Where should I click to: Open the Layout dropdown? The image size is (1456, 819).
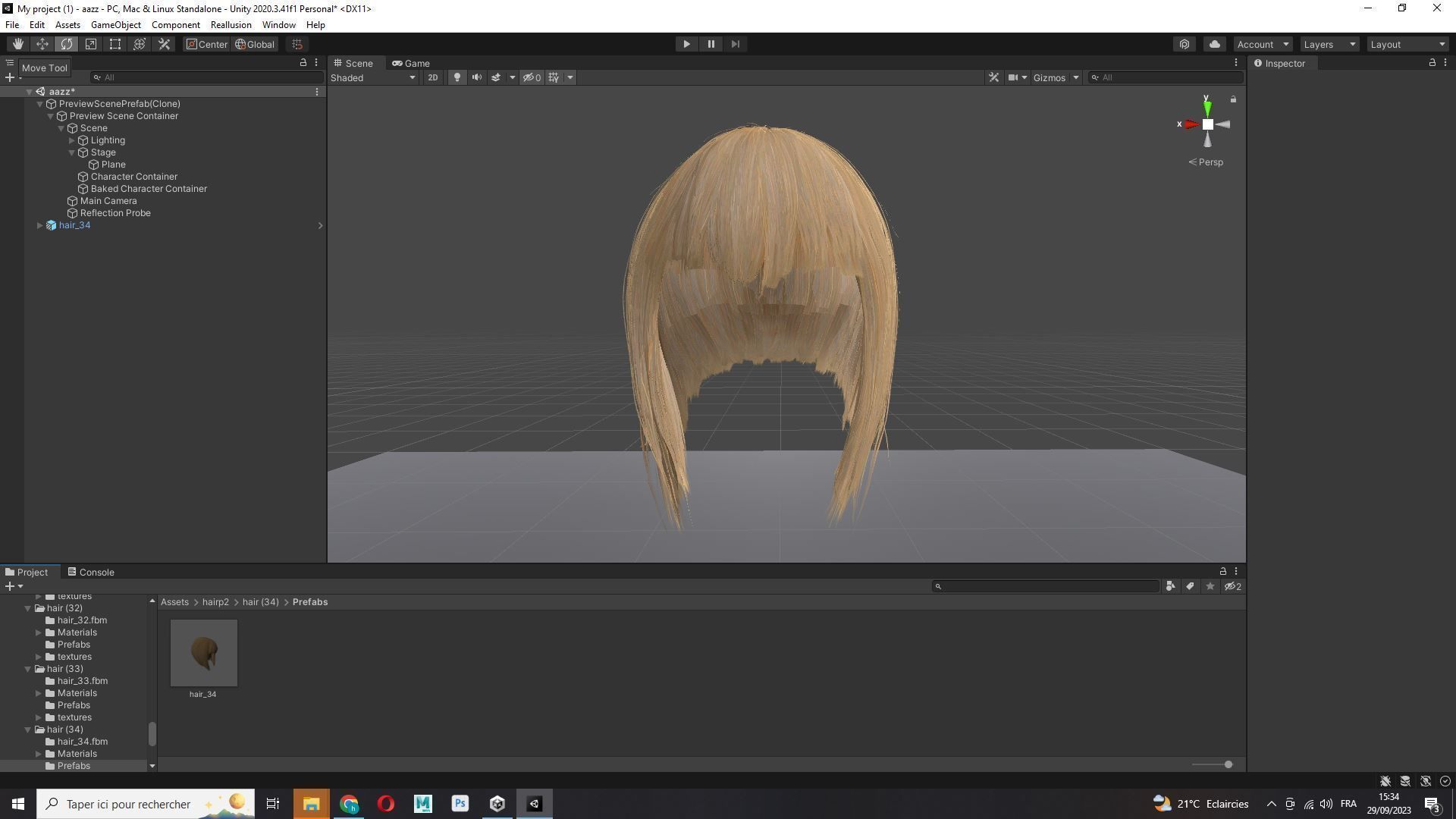point(1408,44)
